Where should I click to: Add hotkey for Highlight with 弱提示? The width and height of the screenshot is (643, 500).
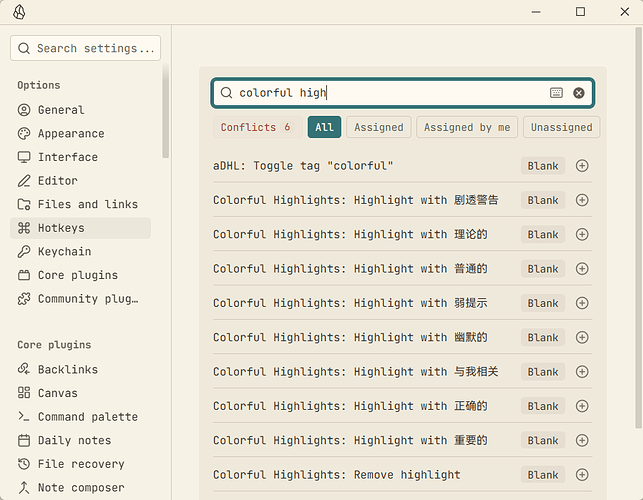pyautogui.click(x=582, y=303)
